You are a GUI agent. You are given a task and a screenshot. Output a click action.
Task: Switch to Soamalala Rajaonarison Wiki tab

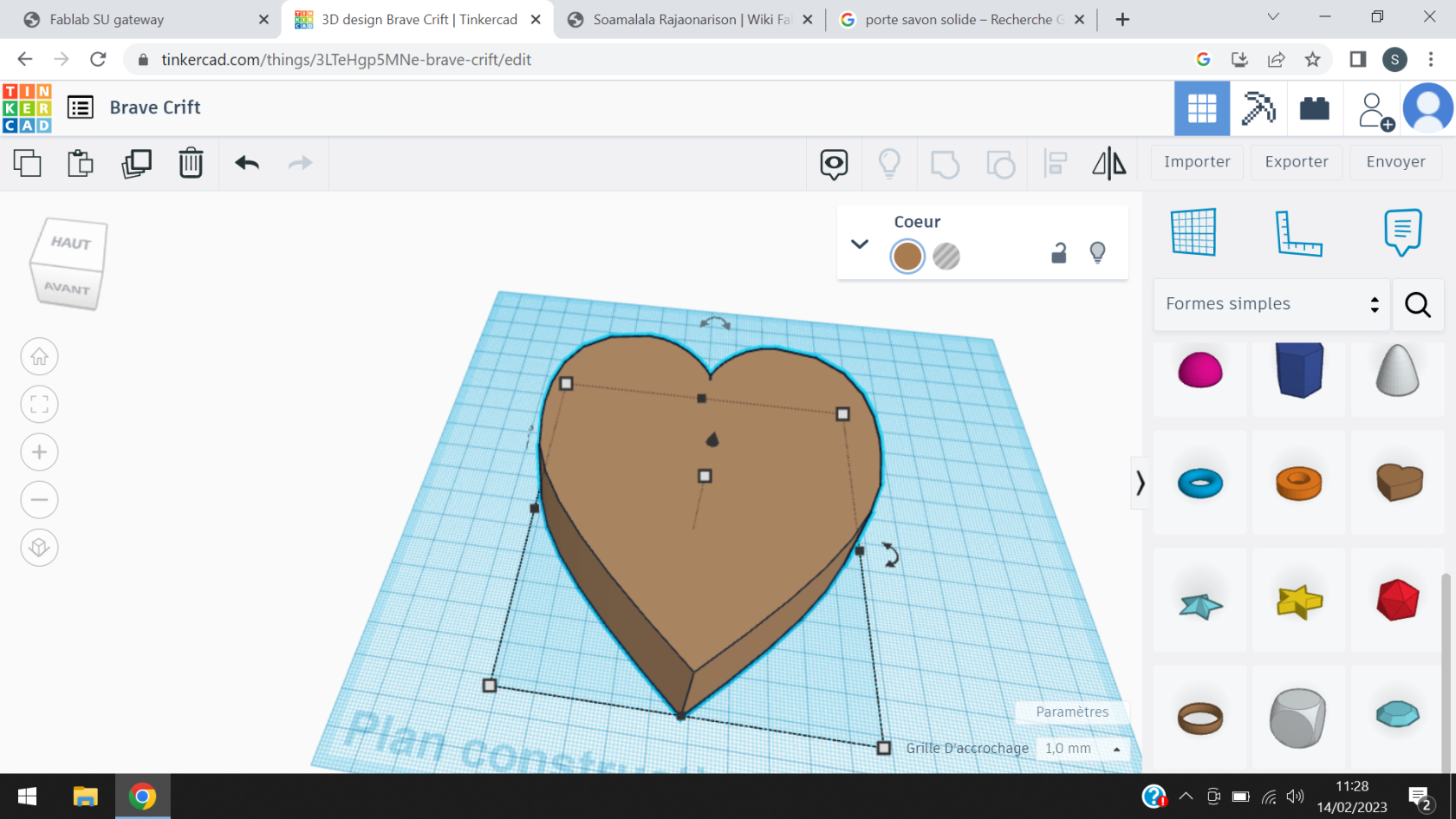click(691, 19)
